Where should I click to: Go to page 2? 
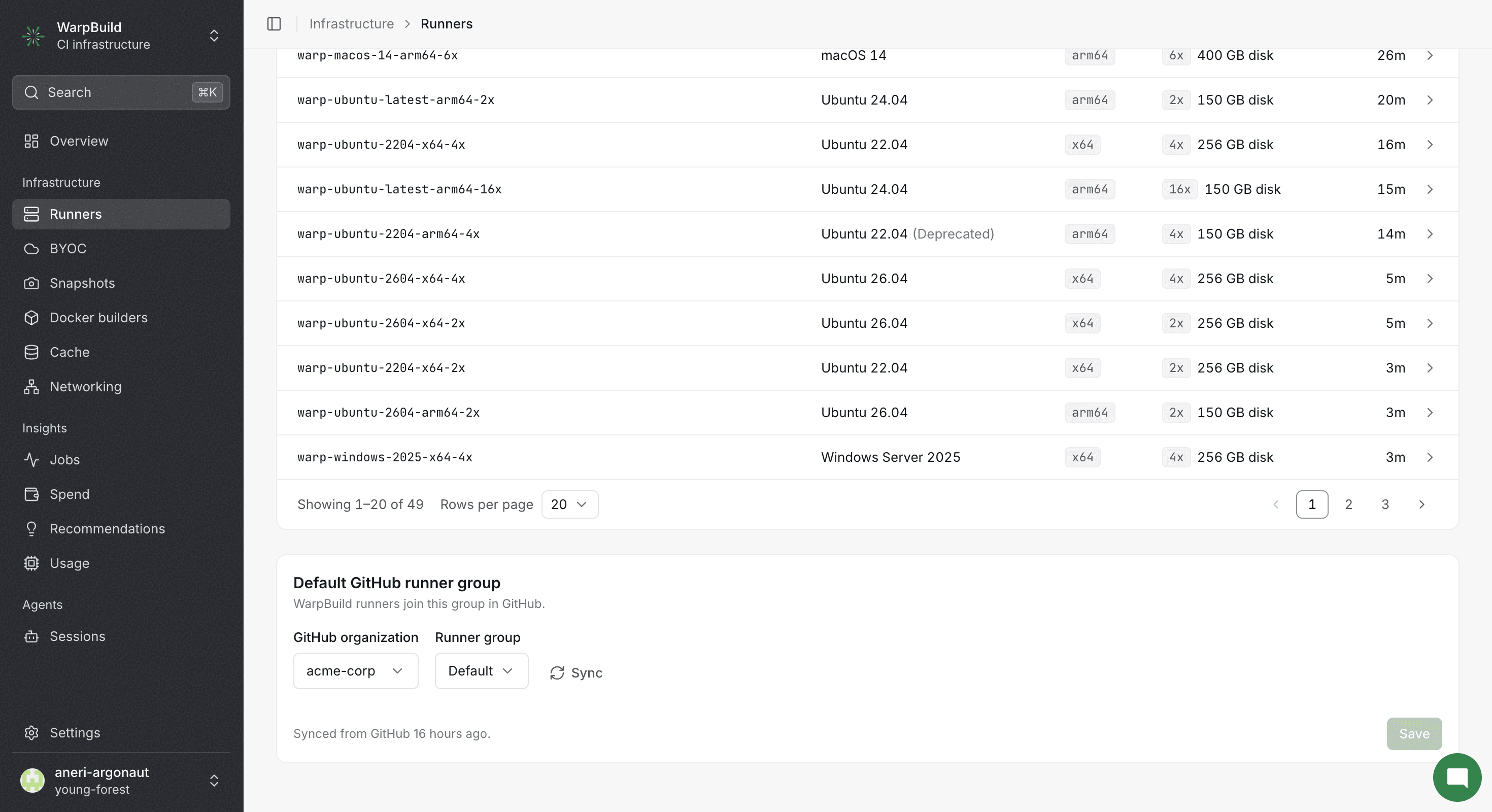1348,504
